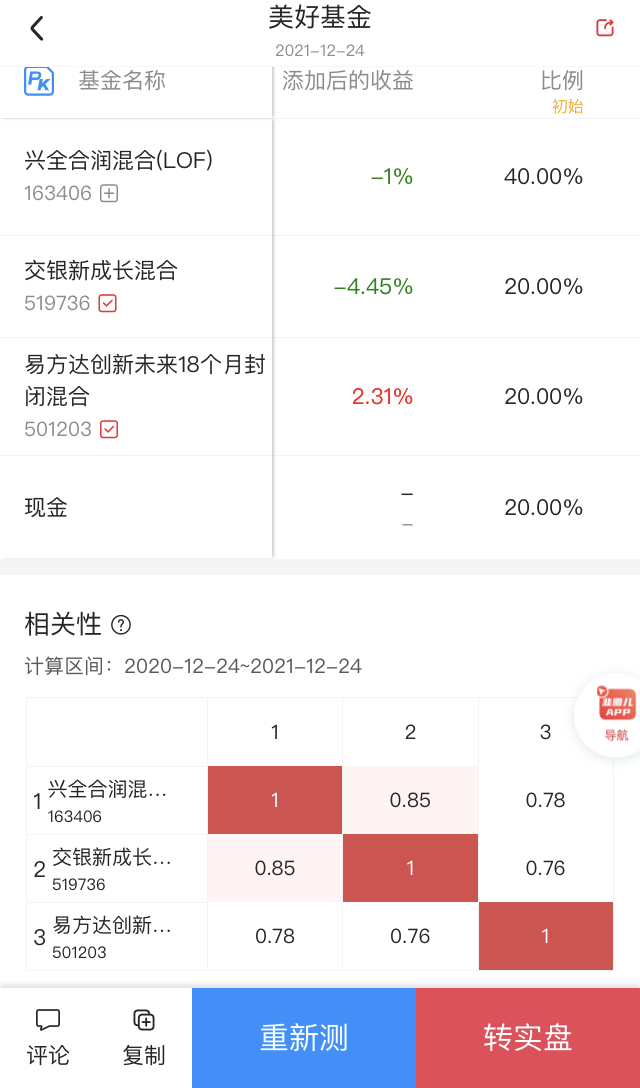Viewport: 640px width, 1088px height.
Task: Expand the plus box beside 163406
Action: coord(109,193)
